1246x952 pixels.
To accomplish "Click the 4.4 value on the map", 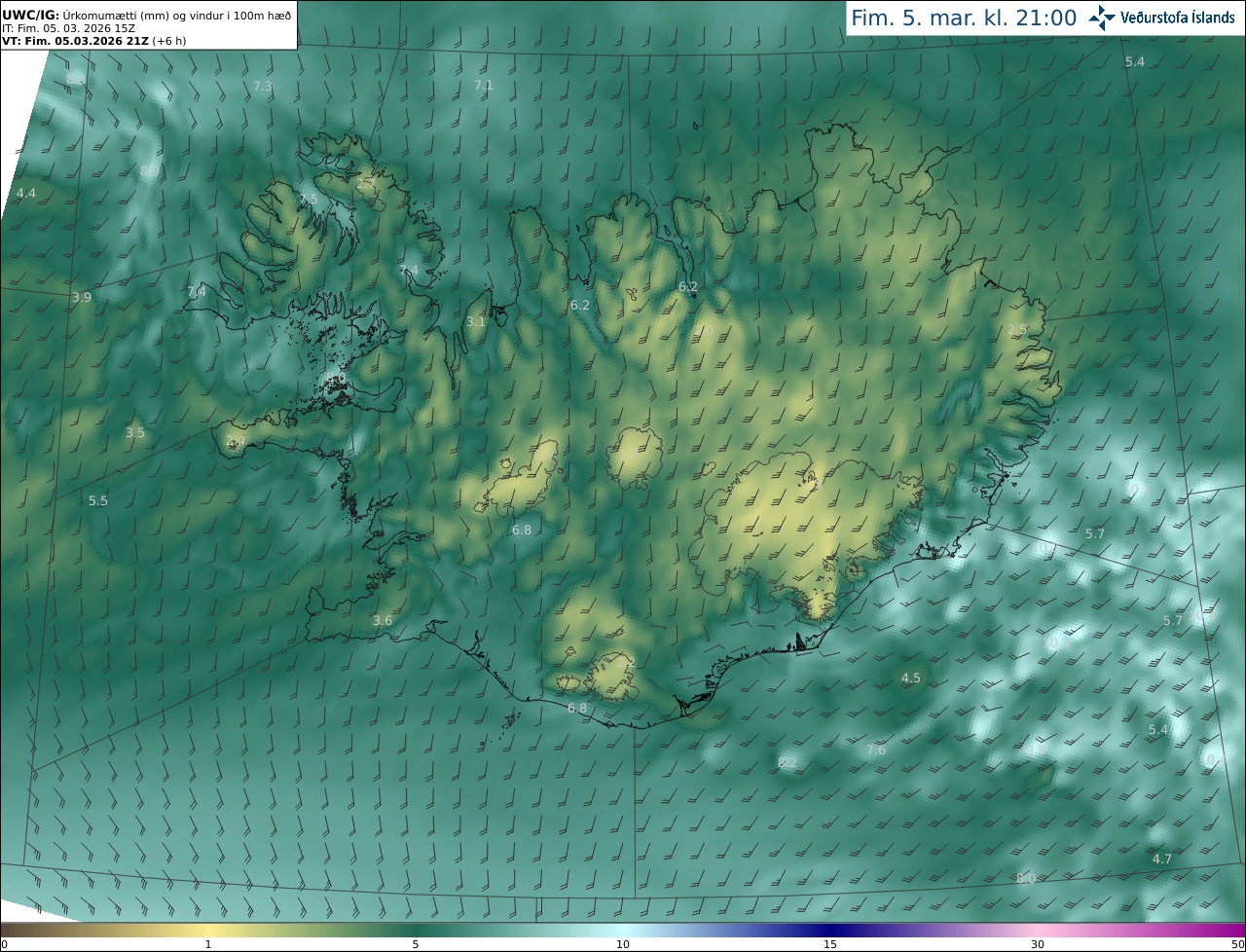I will [25, 194].
